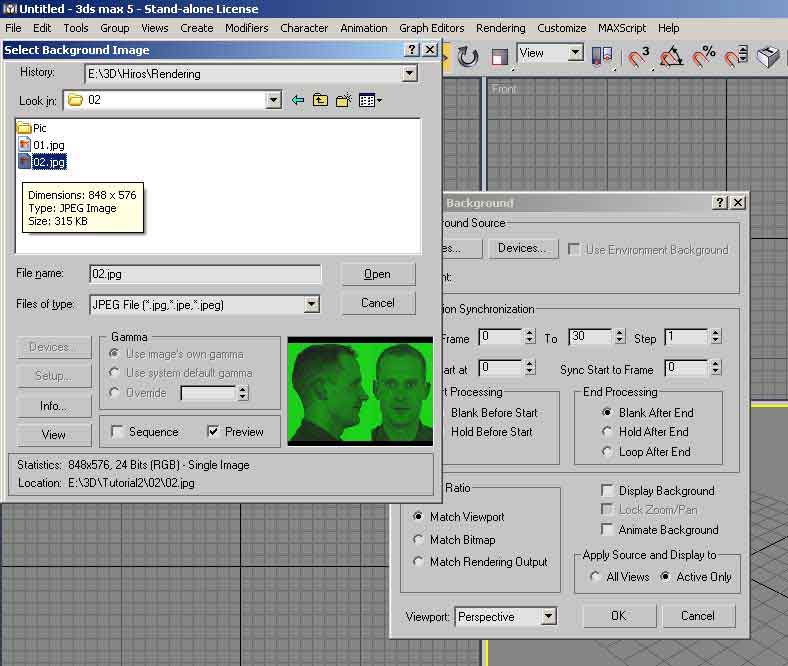Expand Files of type dropdown
This screenshot has height=666, width=788.
click(x=312, y=304)
